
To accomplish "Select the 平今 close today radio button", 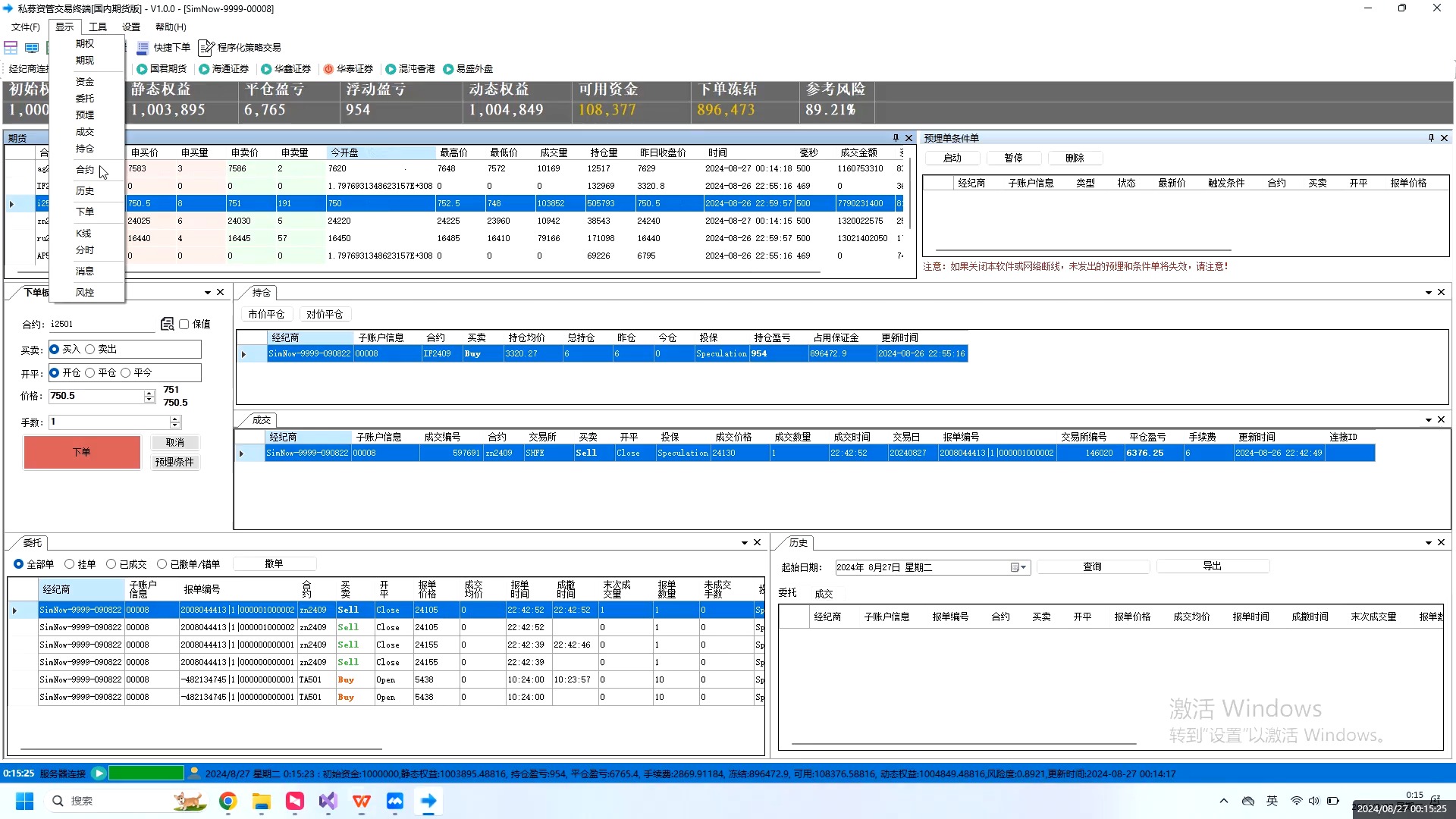I will click(x=126, y=373).
